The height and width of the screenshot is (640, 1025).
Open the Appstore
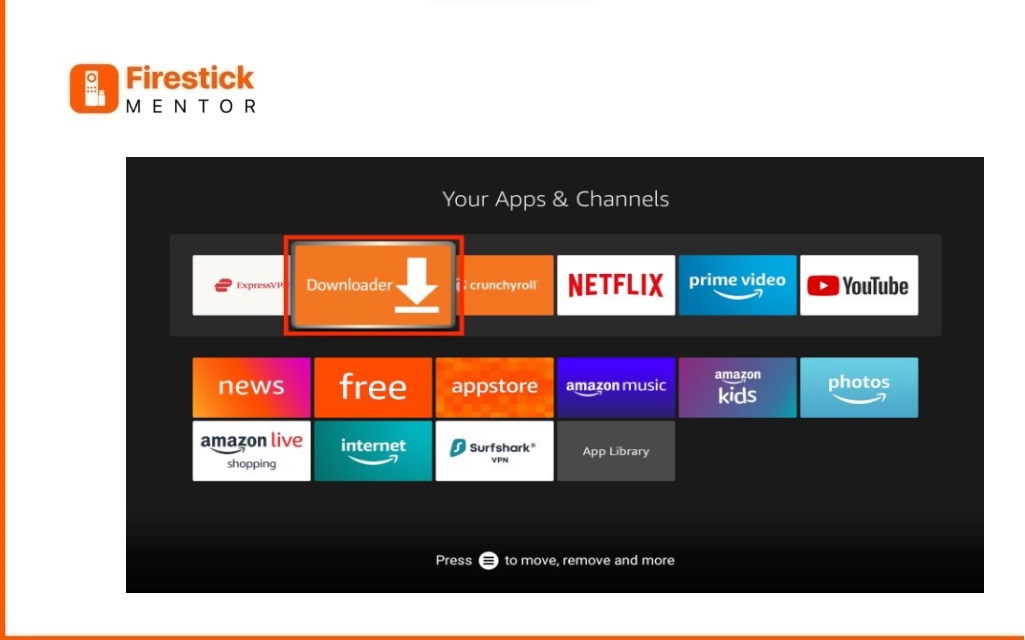tap(494, 387)
